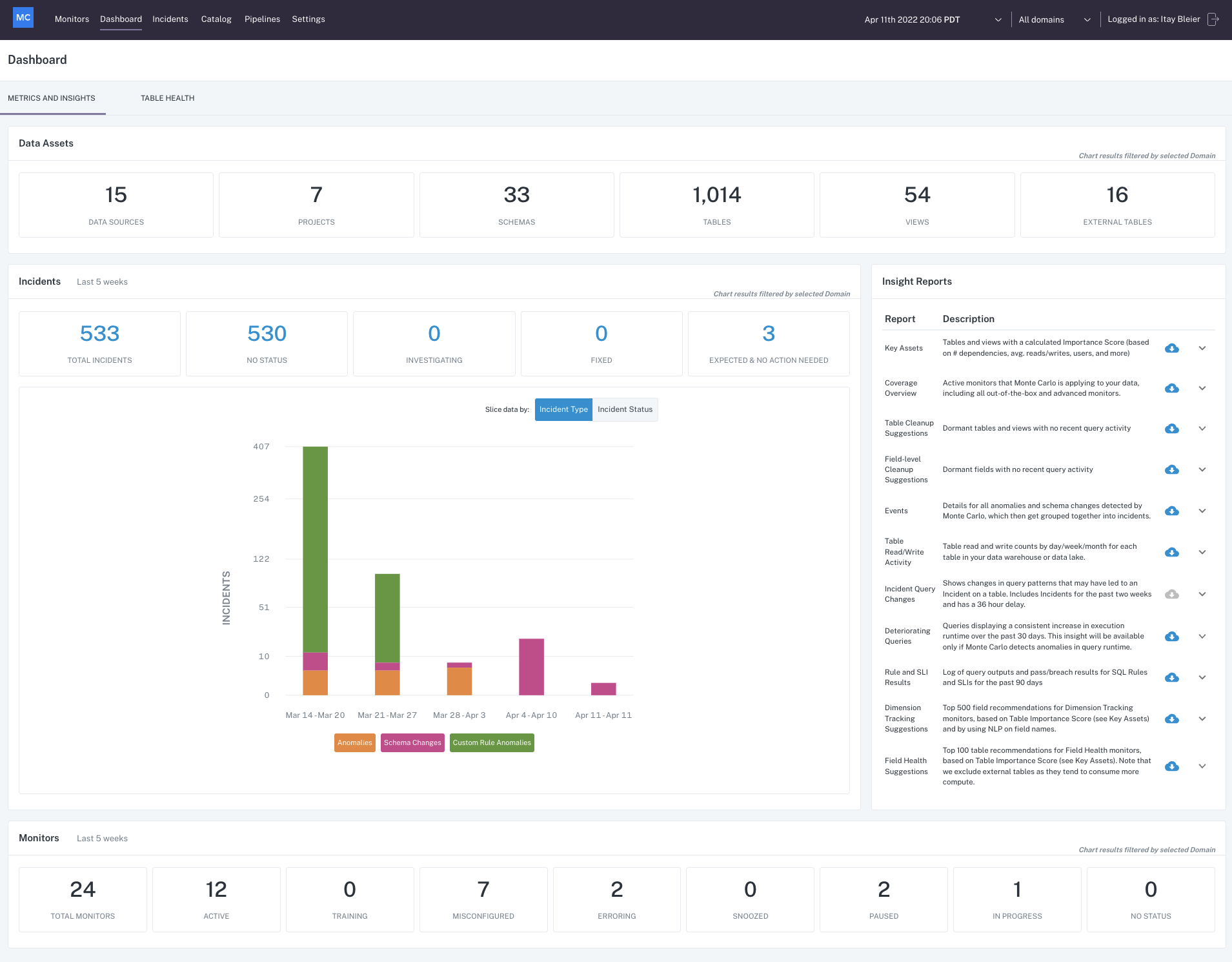Click greyed Incident Query Changes download icon
This screenshot has height=962, width=1232.
1172,594
